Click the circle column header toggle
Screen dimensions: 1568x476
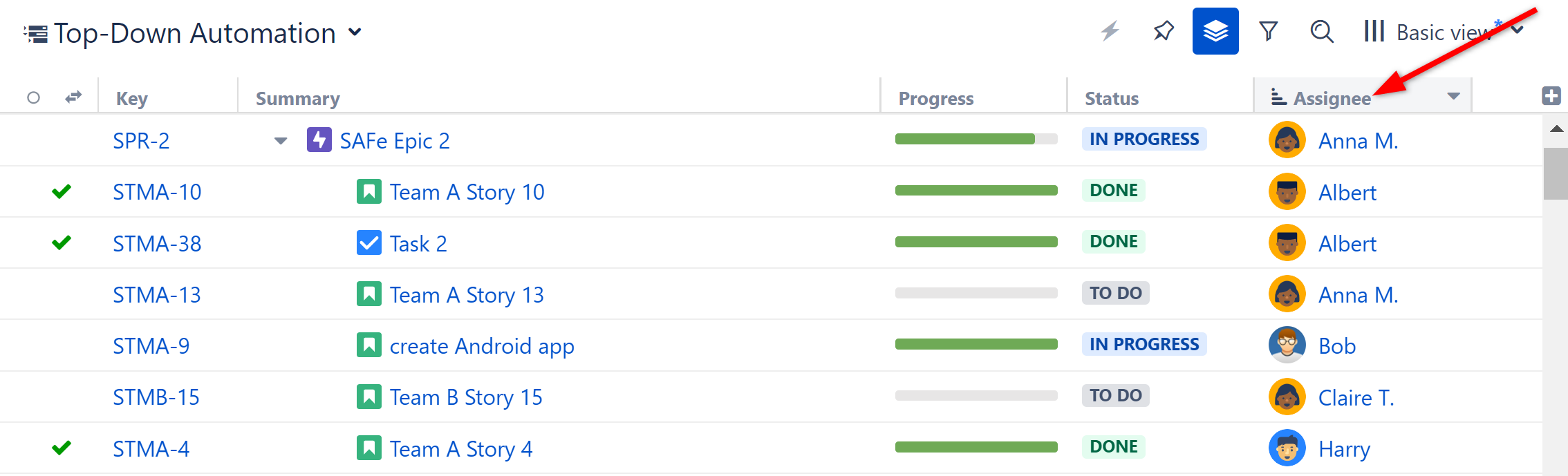[x=34, y=97]
